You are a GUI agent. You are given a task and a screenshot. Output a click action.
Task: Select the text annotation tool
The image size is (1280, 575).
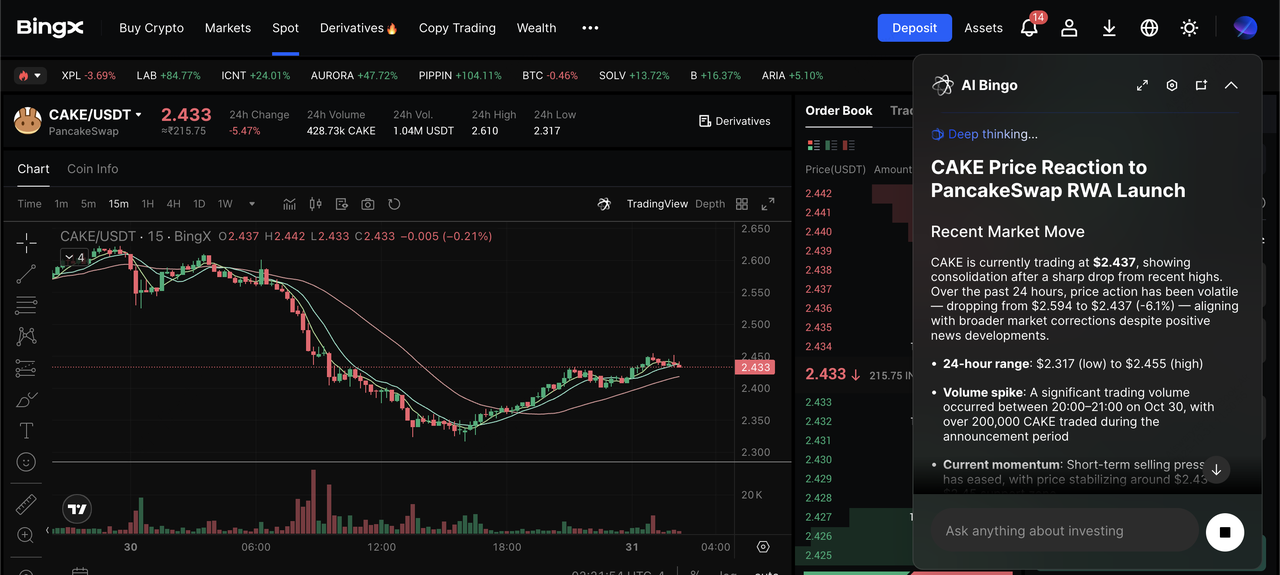pos(26,430)
